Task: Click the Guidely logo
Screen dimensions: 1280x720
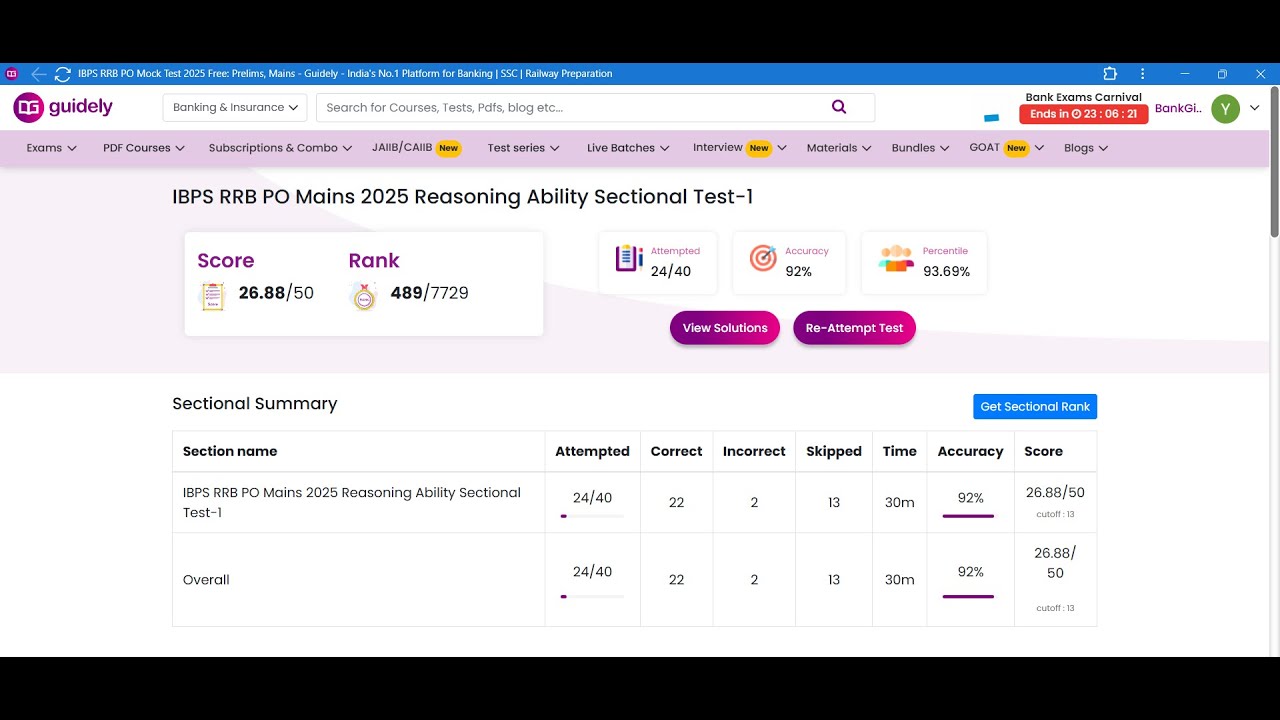Action: [63, 107]
